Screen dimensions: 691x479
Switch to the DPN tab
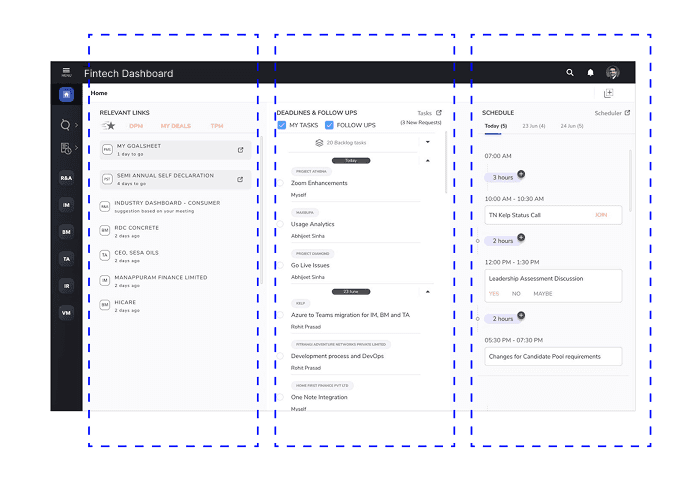[136, 126]
